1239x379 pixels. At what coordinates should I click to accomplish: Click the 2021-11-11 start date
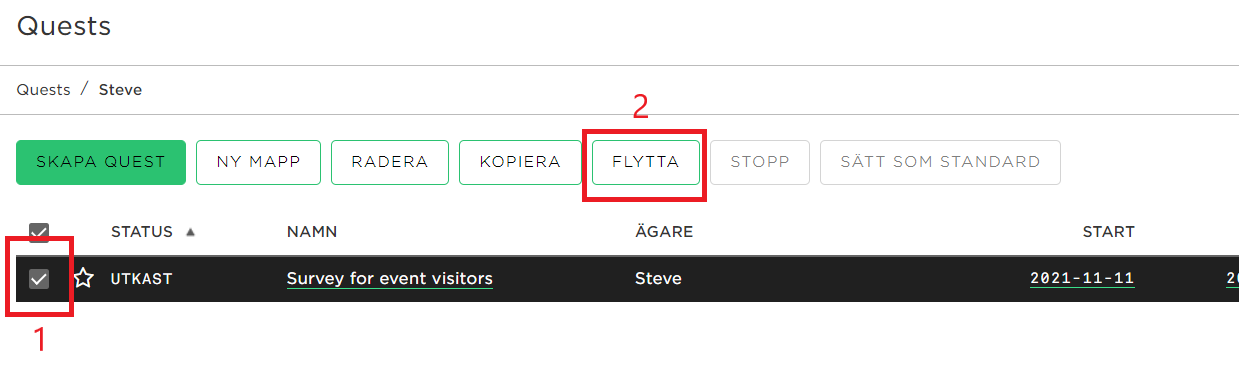(1082, 279)
